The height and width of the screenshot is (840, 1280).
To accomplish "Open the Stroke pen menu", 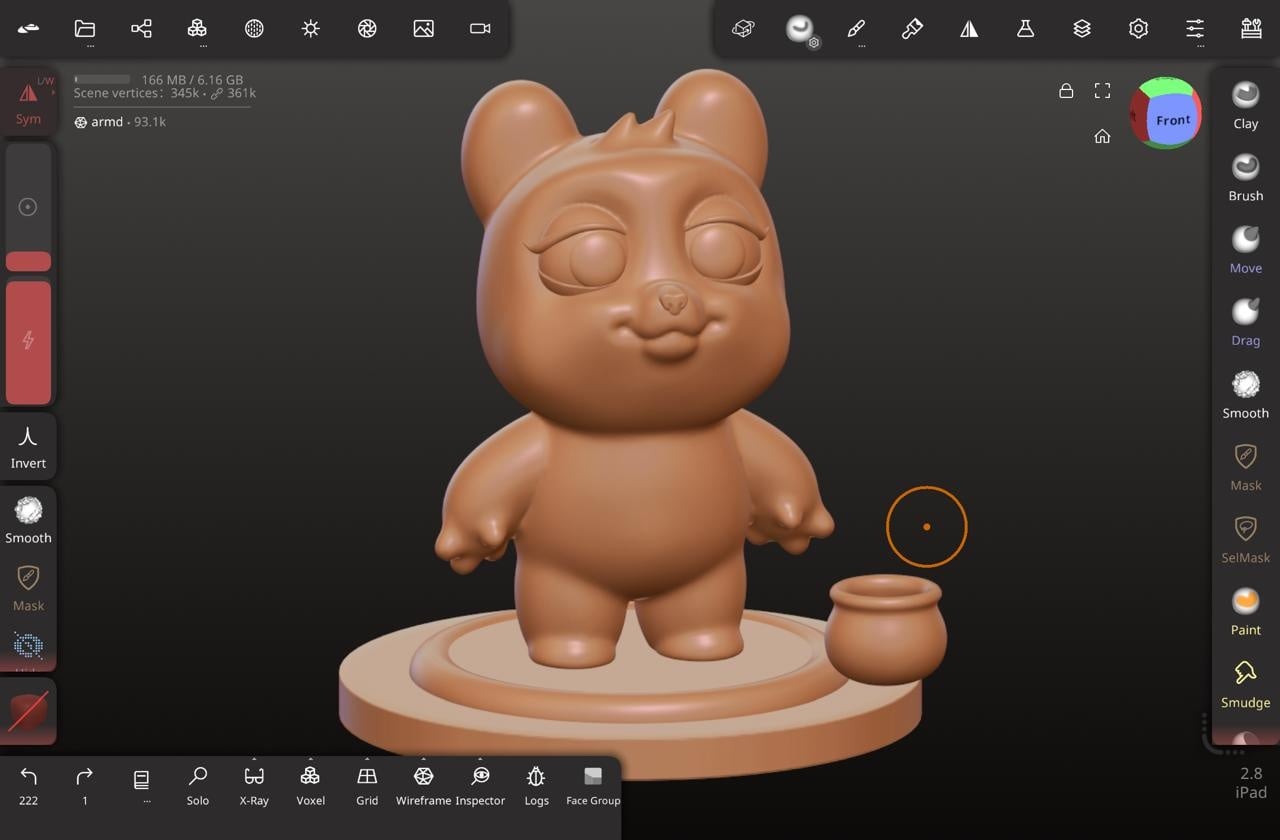I will pos(856,29).
